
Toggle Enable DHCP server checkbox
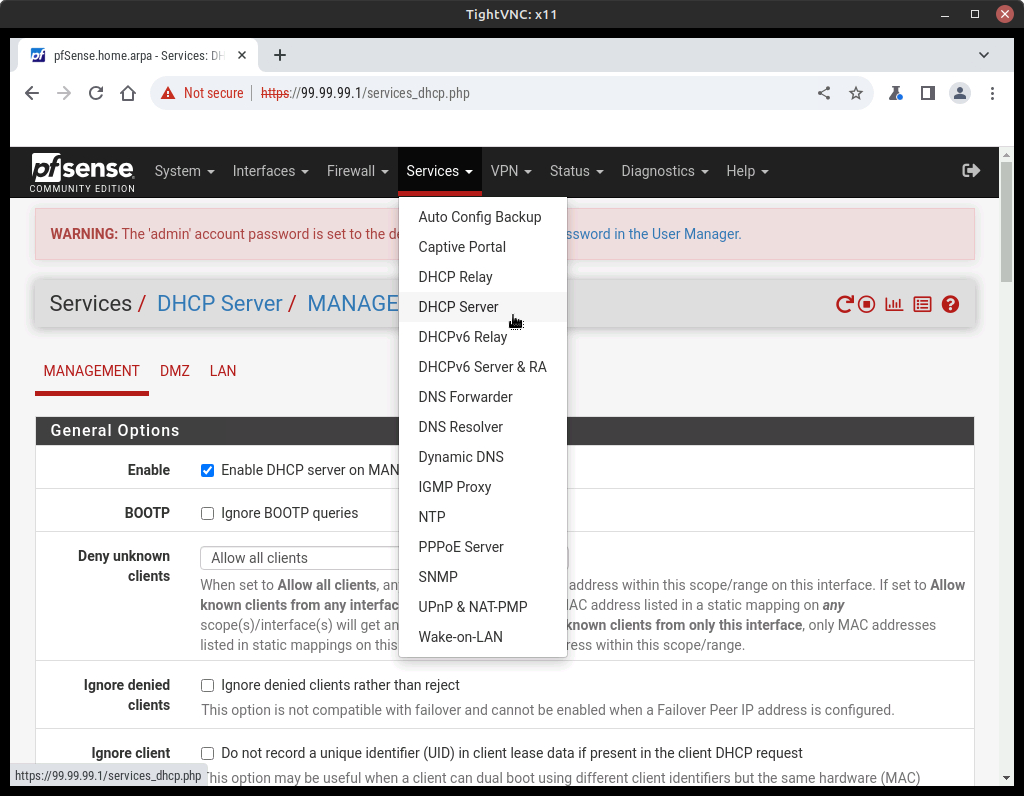pos(207,471)
